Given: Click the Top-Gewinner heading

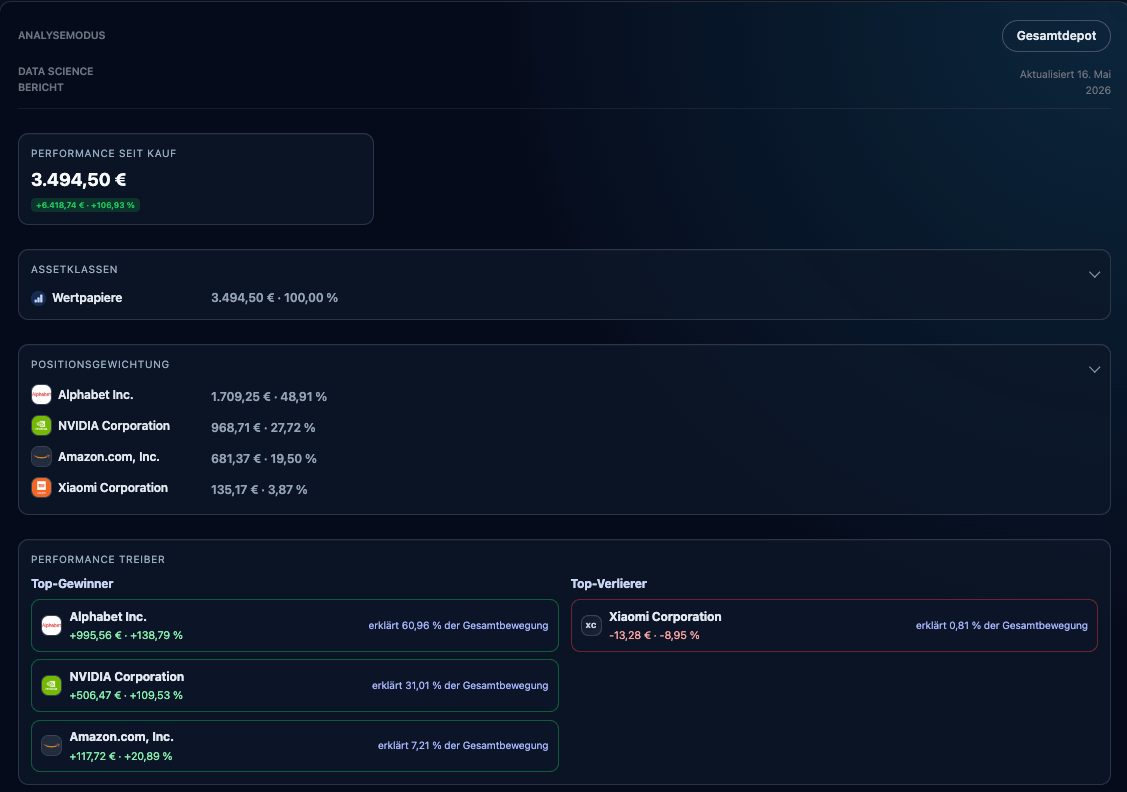Looking at the screenshot, I should click(x=72, y=584).
